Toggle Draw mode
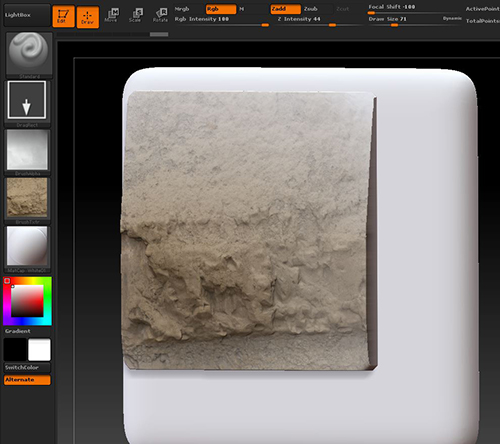500x444 pixels. coord(88,17)
